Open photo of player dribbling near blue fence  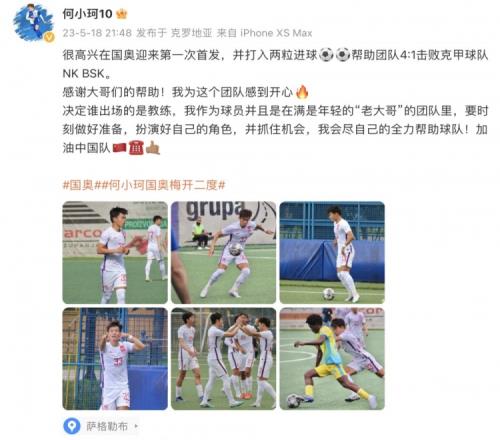click(x=332, y=252)
